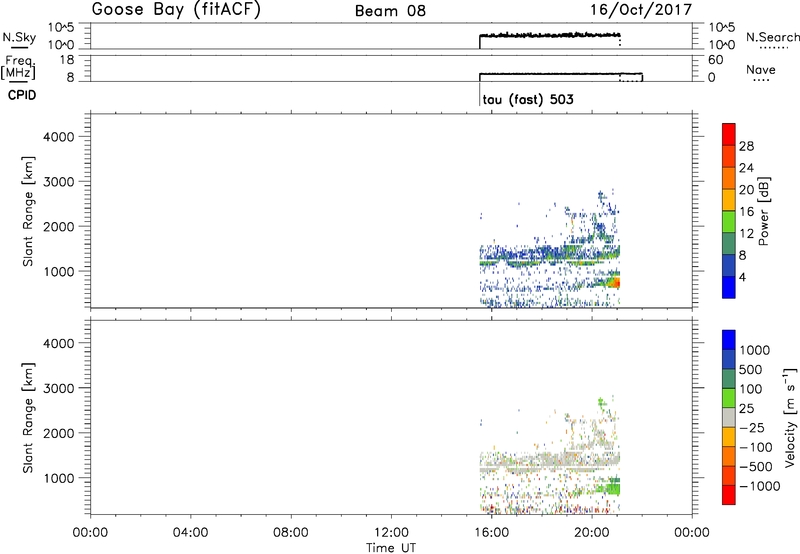Click the red bottom of the velocity color bar

pos(729,495)
